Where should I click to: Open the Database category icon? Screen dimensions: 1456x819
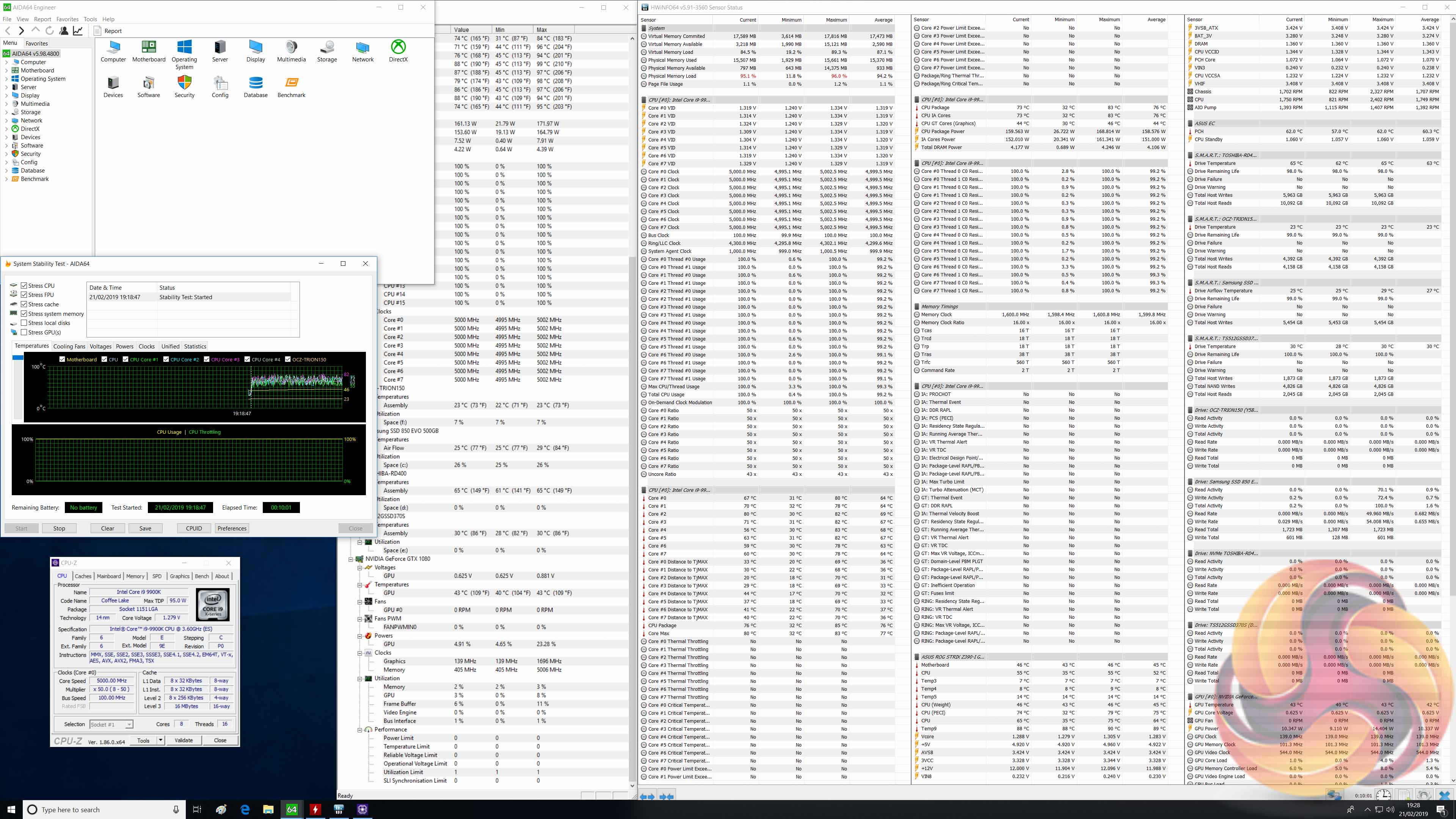click(x=256, y=83)
